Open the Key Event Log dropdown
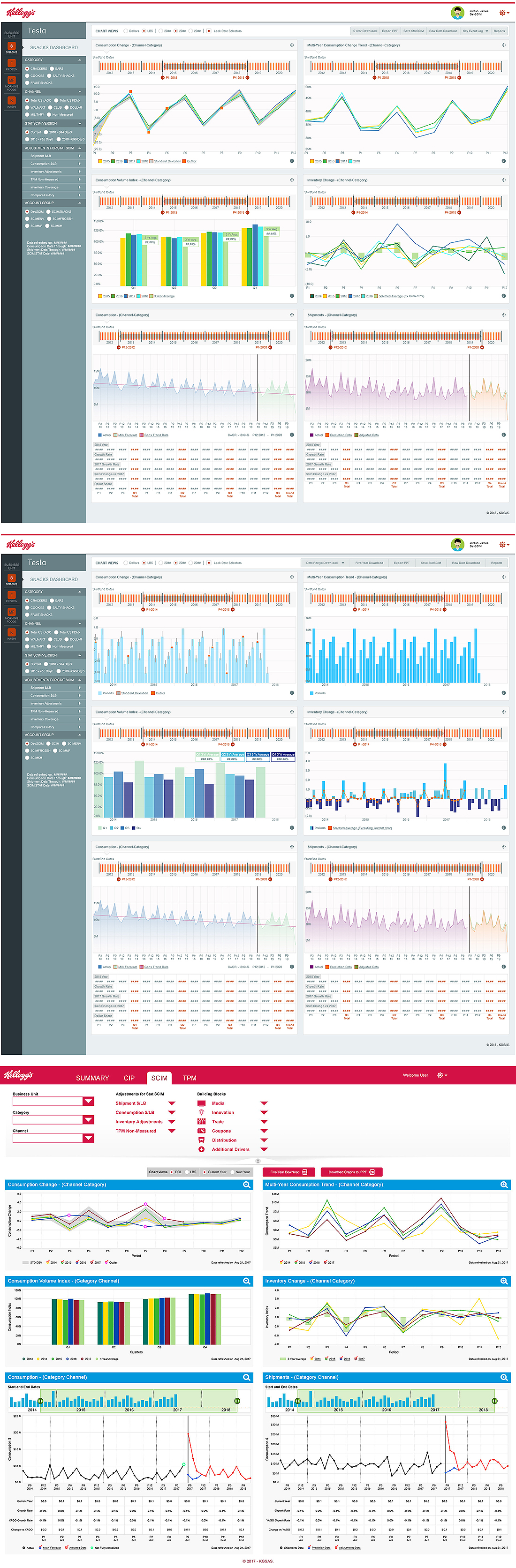 [475, 31]
